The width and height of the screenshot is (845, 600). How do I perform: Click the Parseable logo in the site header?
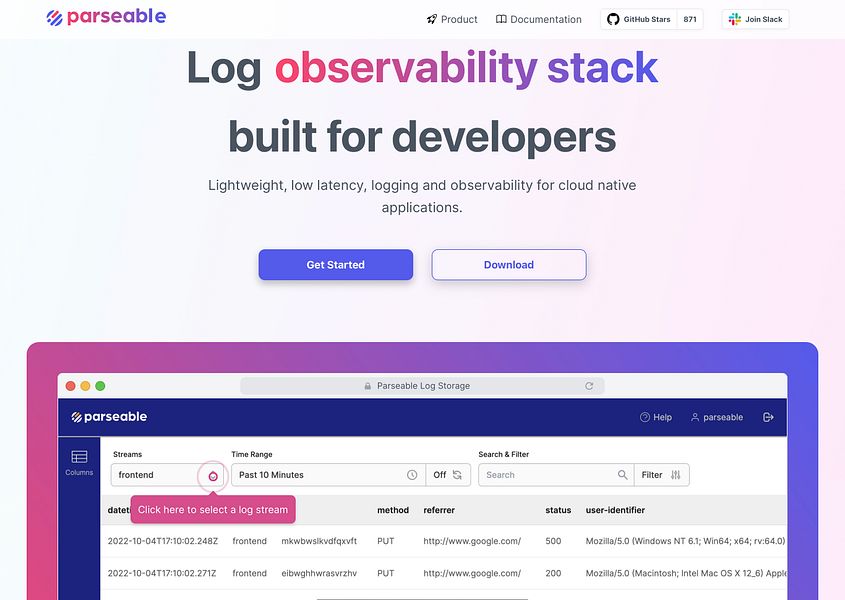point(106,17)
